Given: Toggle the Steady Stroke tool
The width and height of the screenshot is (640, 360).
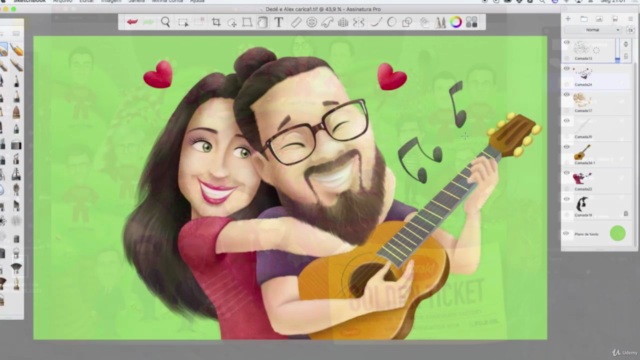Looking at the screenshot, I should point(376,22).
